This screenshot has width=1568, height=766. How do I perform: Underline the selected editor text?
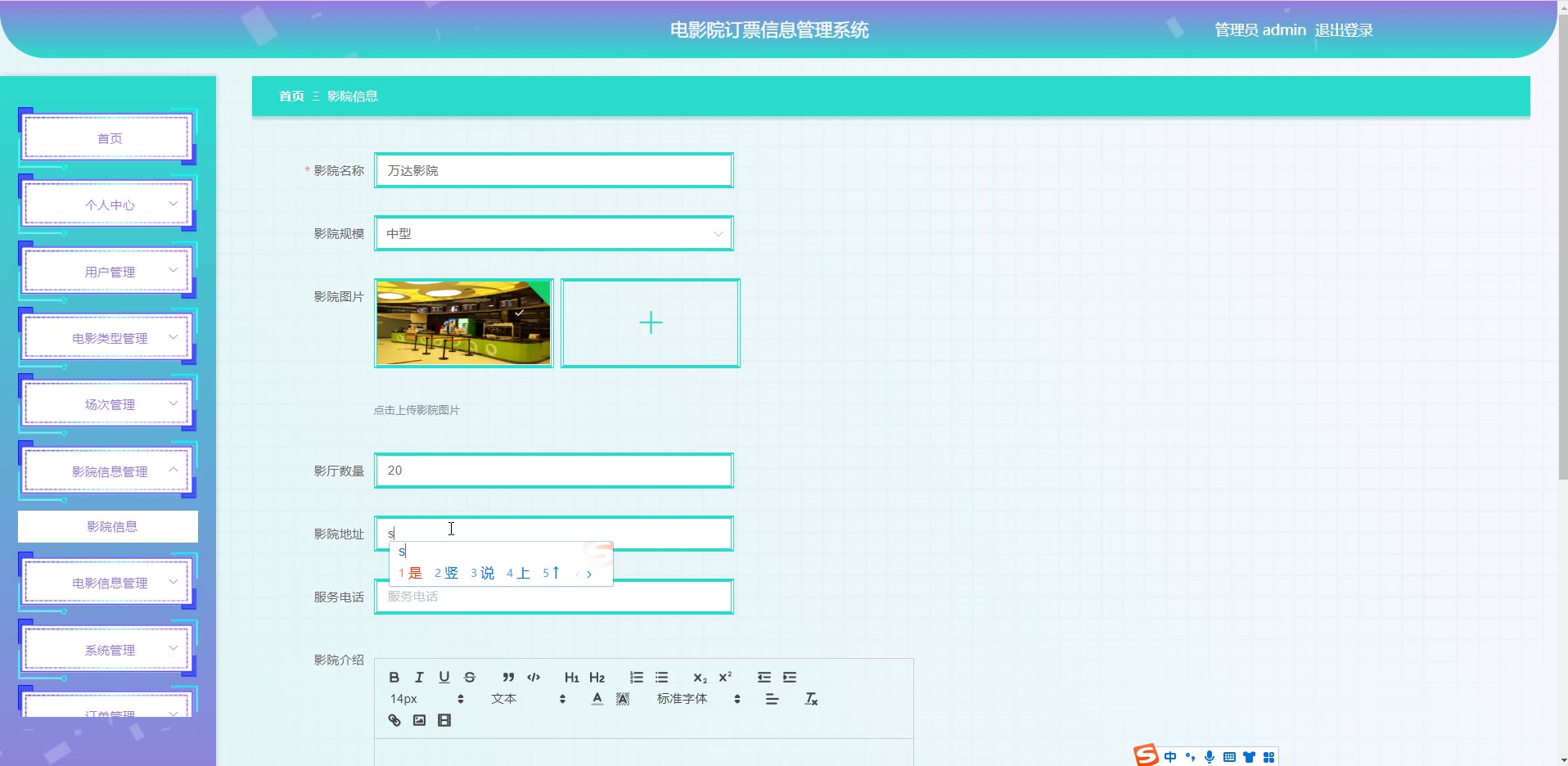(444, 678)
